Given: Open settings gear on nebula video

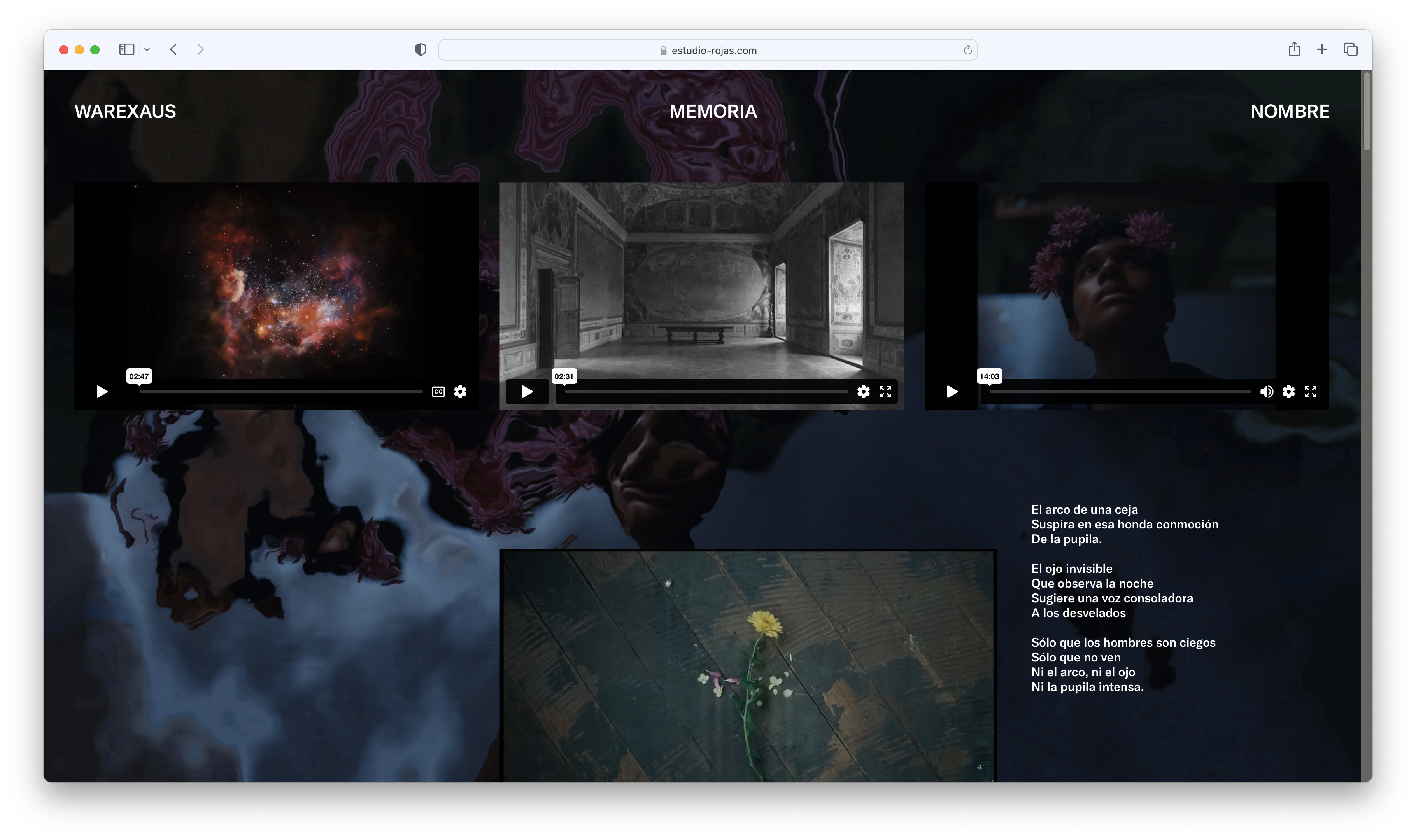Looking at the screenshot, I should click(460, 392).
